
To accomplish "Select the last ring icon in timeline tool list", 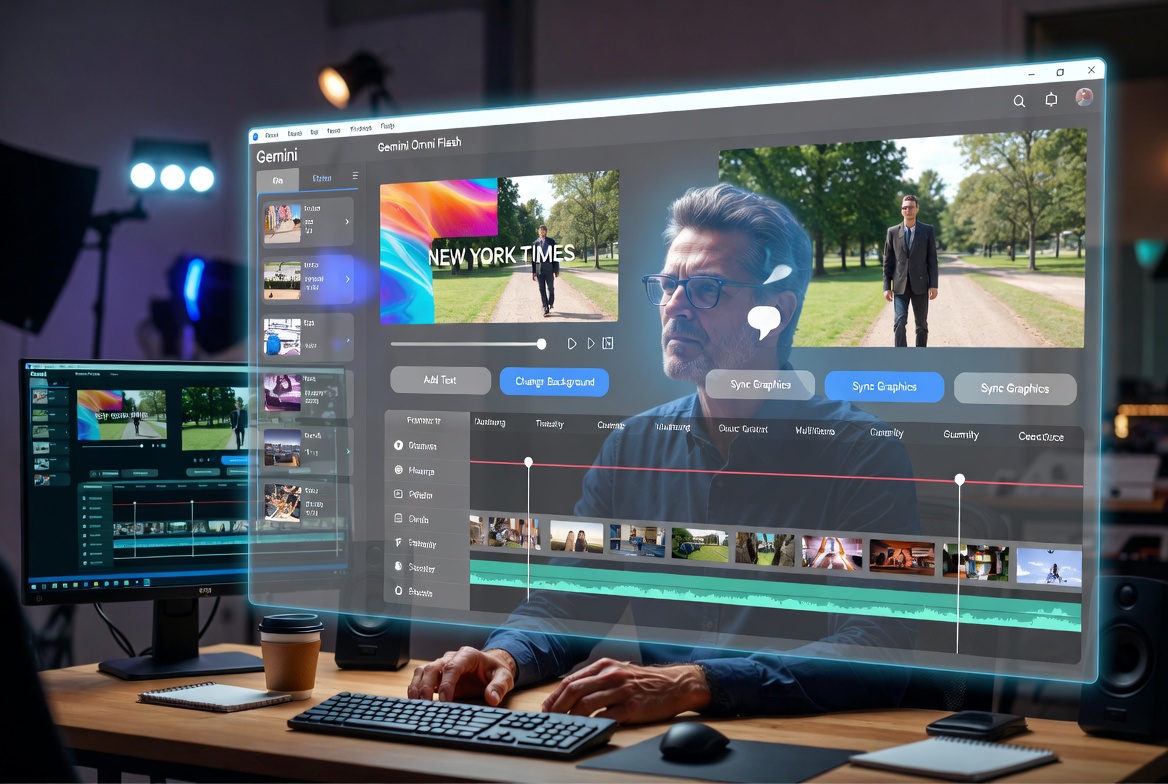I will (x=399, y=590).
